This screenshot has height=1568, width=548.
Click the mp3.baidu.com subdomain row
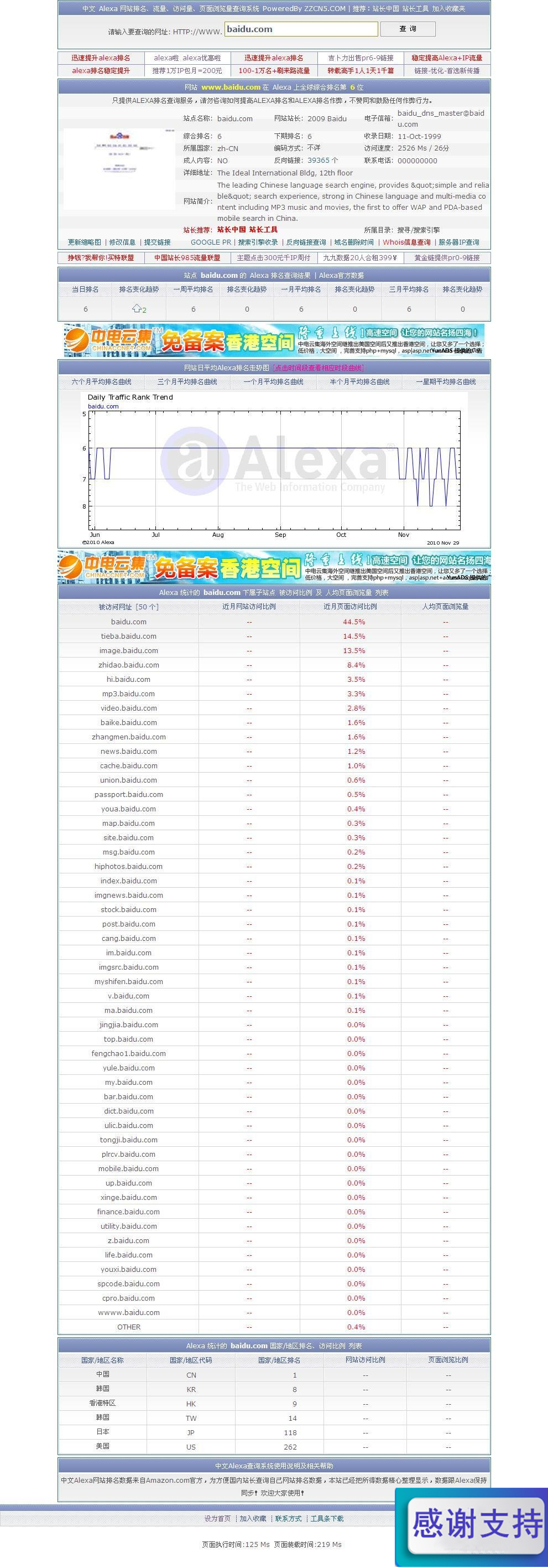[274, 694]
